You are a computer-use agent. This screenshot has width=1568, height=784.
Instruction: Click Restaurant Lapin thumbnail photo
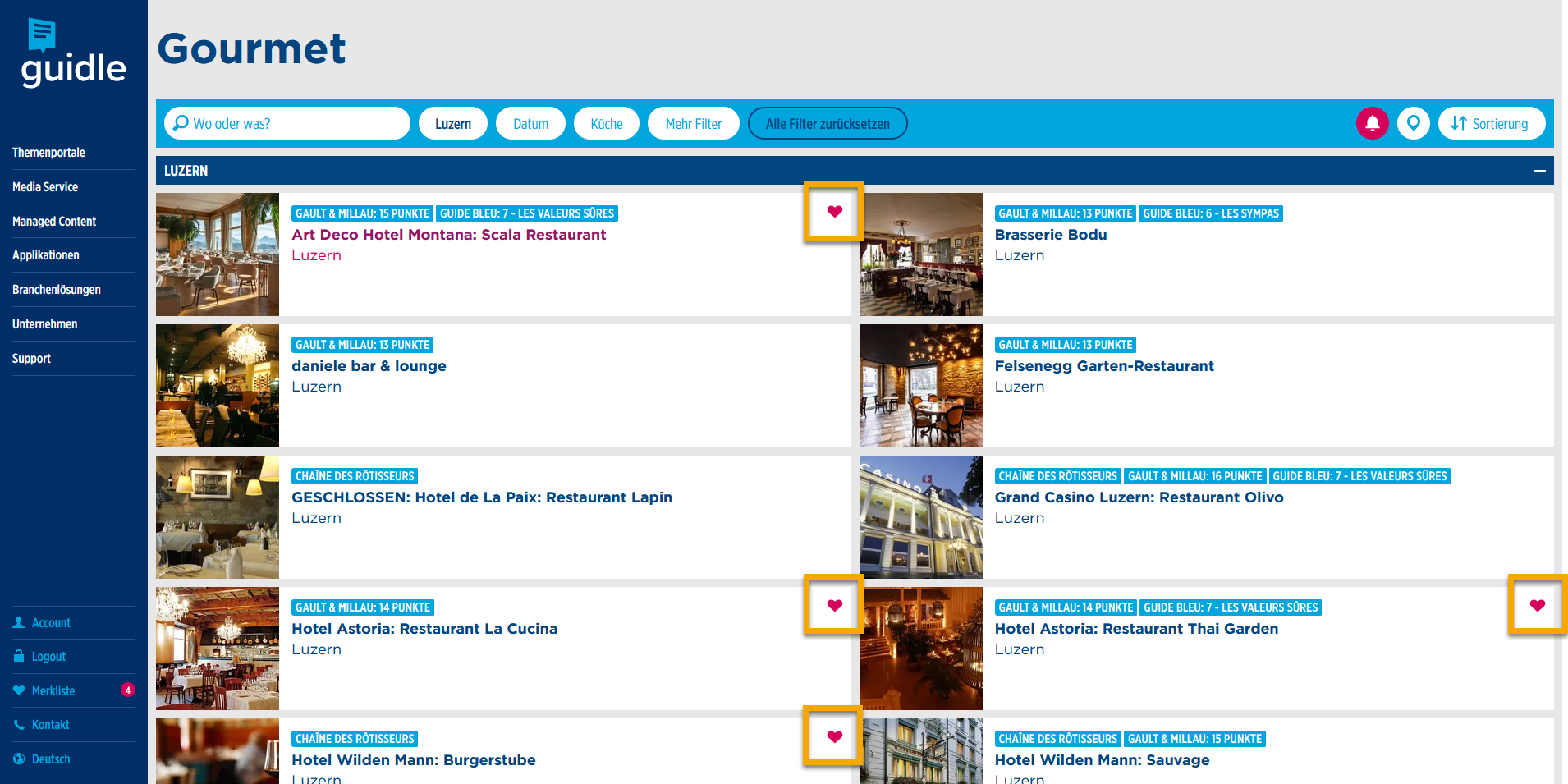point(218,517)
